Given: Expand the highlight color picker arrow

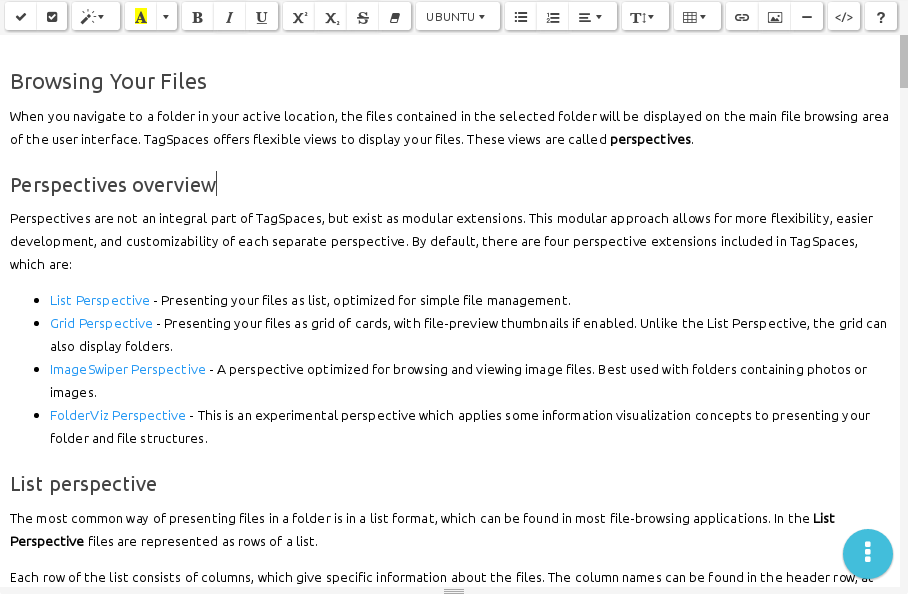Looking at the screenshot, I should 166,17.
